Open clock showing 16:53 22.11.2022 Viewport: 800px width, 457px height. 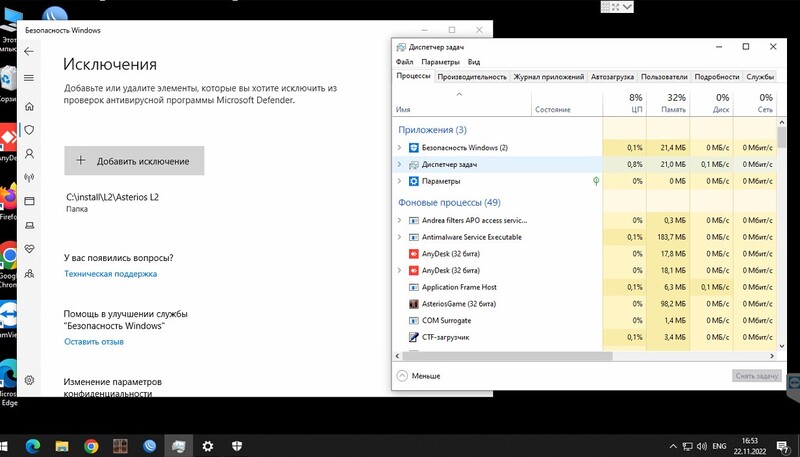pos(749,446)
